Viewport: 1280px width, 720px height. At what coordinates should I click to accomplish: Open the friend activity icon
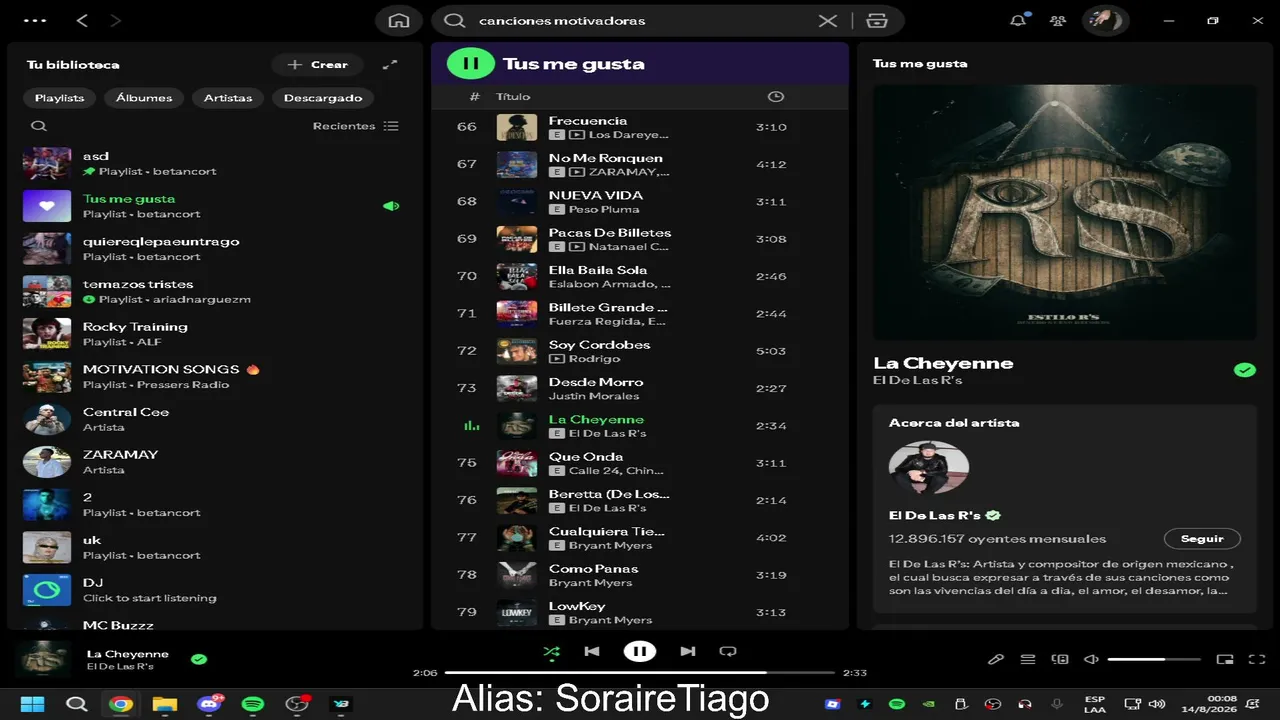1057,20
